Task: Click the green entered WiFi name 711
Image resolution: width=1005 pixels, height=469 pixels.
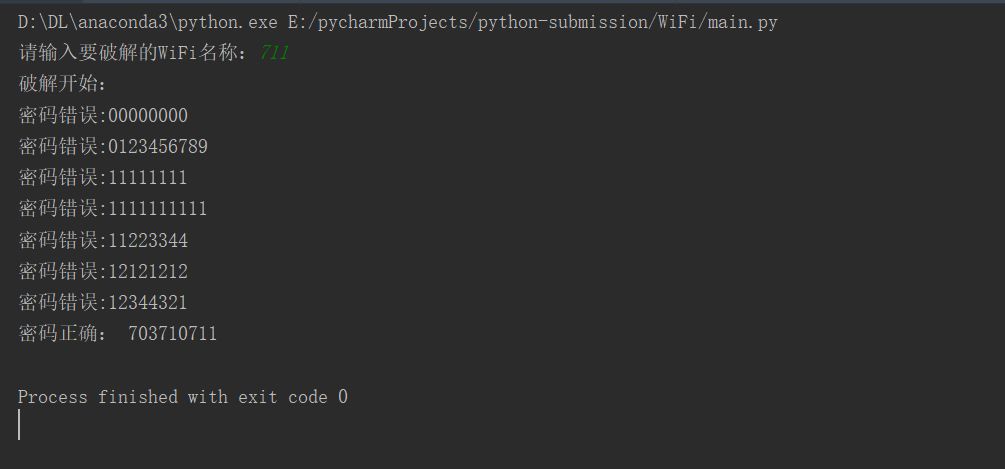Action: coord(273,53)
